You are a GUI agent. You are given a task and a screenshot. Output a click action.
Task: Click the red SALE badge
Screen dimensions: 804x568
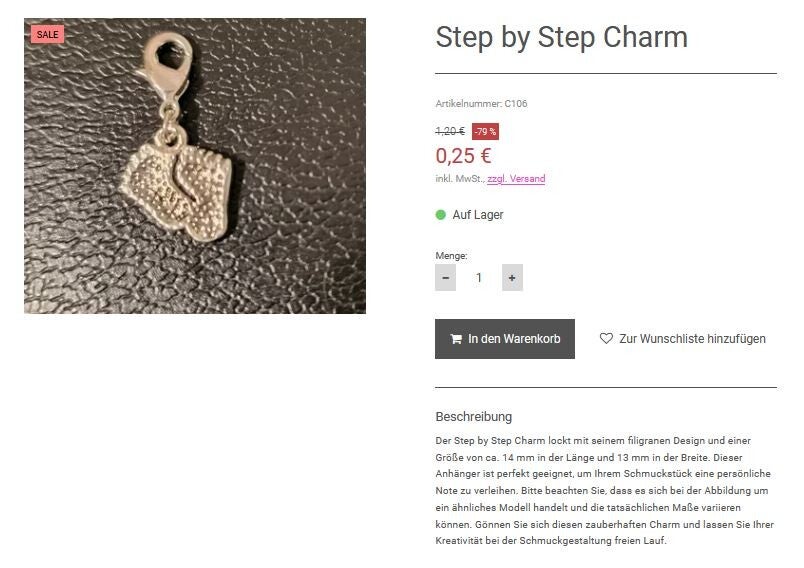click(x=48, y=34)
